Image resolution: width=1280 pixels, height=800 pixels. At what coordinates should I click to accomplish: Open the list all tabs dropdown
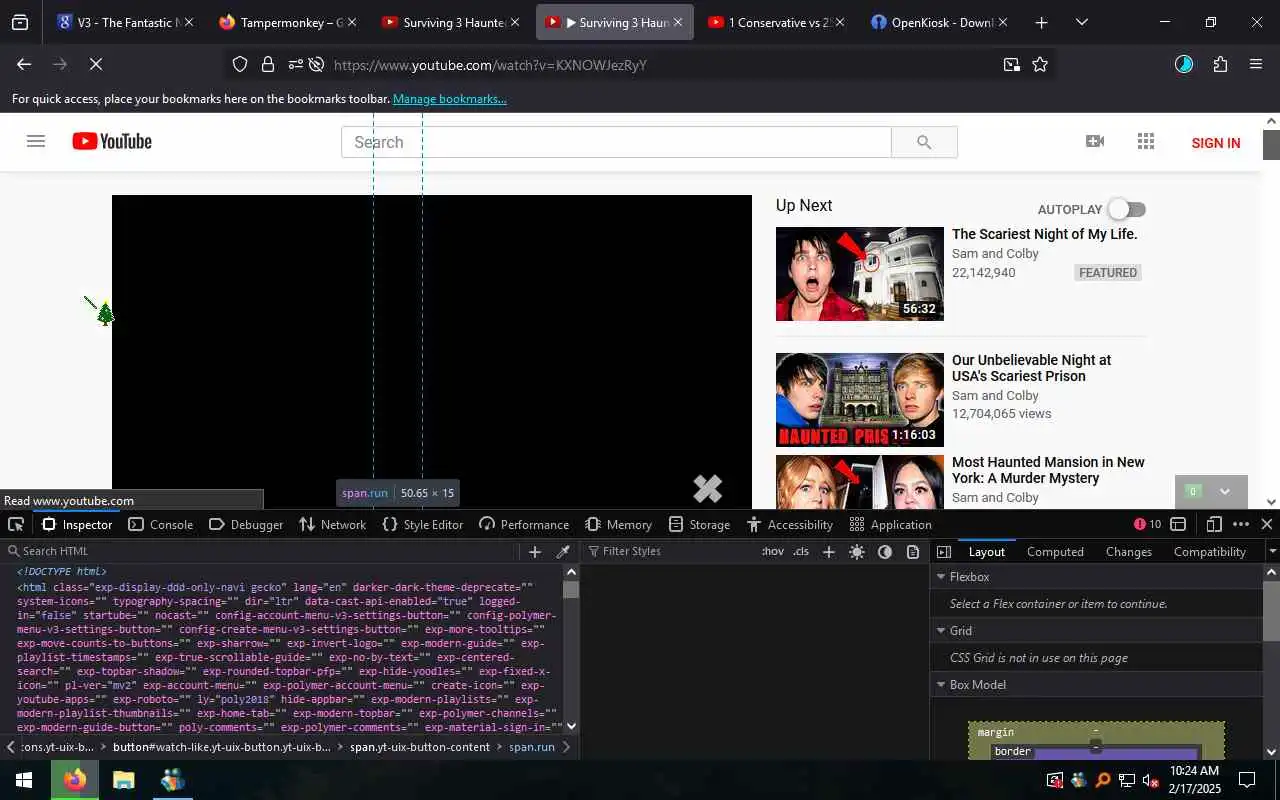1081,22
